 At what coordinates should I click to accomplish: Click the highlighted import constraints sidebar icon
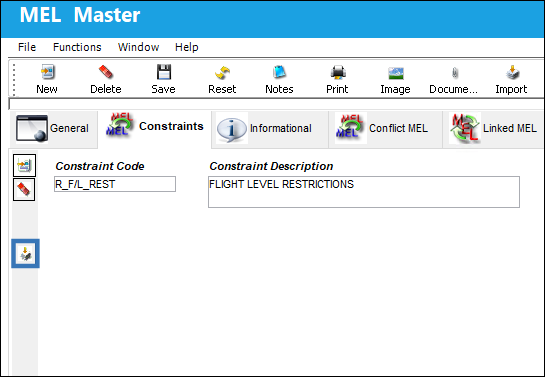pyautogui.click(x=25, y=254)
